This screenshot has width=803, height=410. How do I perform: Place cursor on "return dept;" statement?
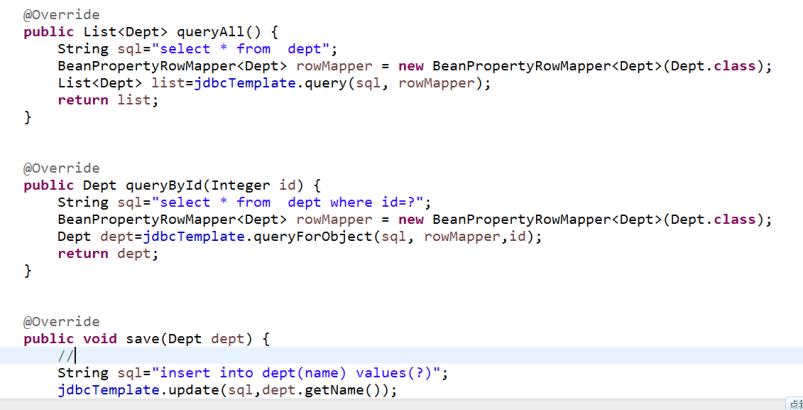point(108,254)
